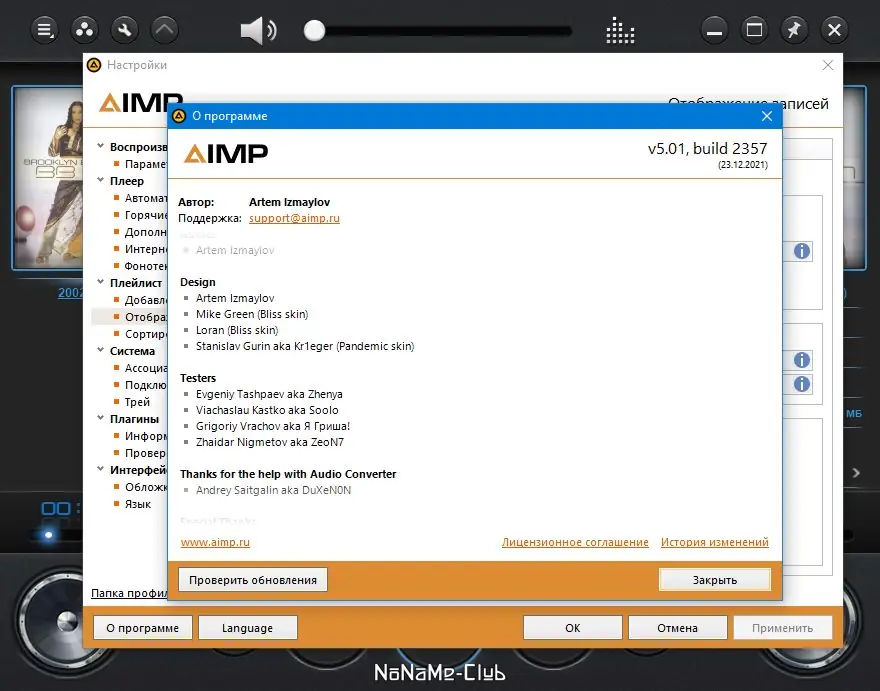
Task: Select the Проверка tree item under Плагины
Action: pos(145,453)
